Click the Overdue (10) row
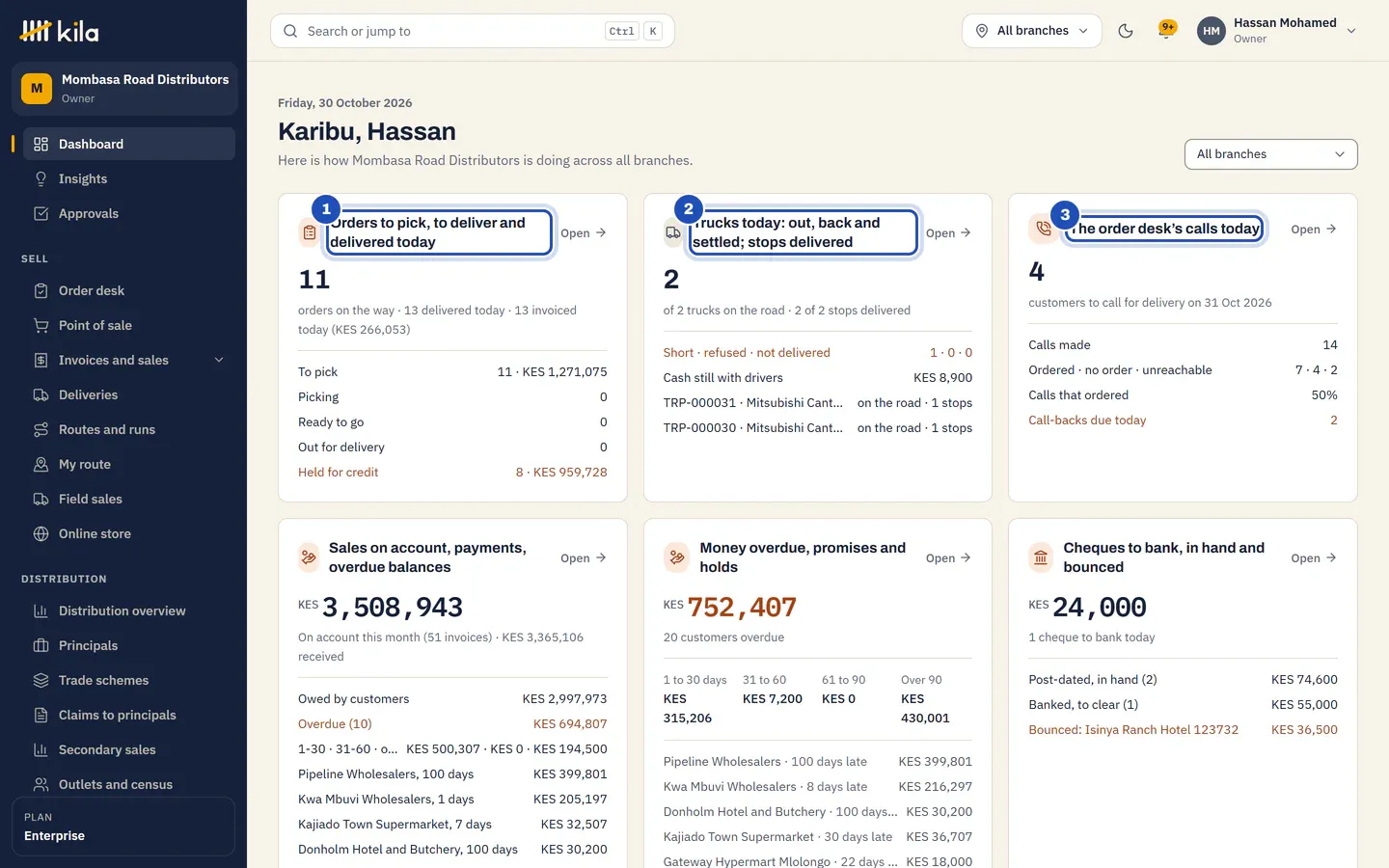The height and width of the screenshot is (868, 1389). [452, 723]
